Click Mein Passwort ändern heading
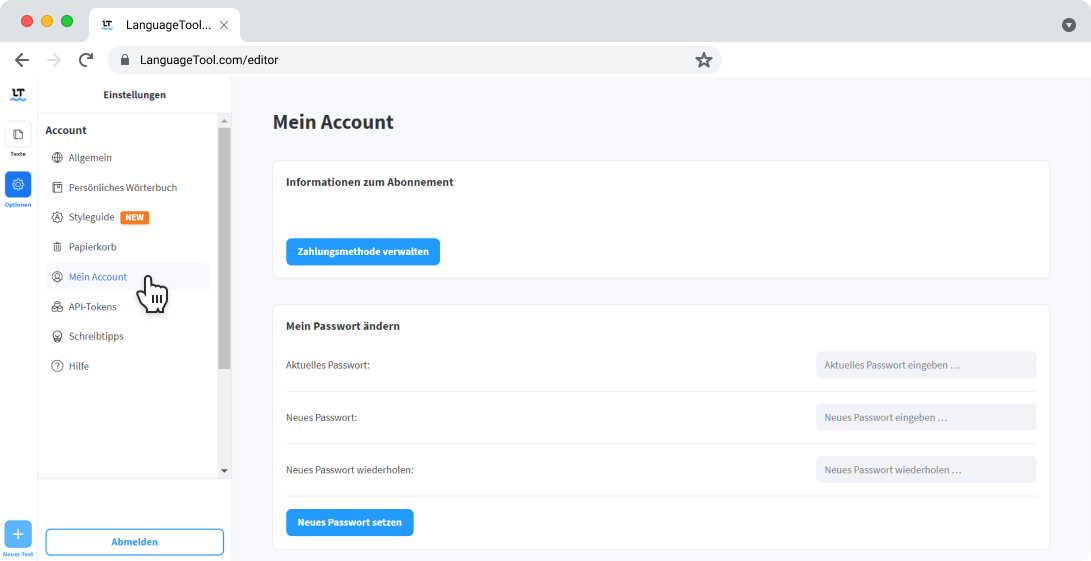Image resolution: width=1091 pixels, height=561 pixels. tap(343, 326)
